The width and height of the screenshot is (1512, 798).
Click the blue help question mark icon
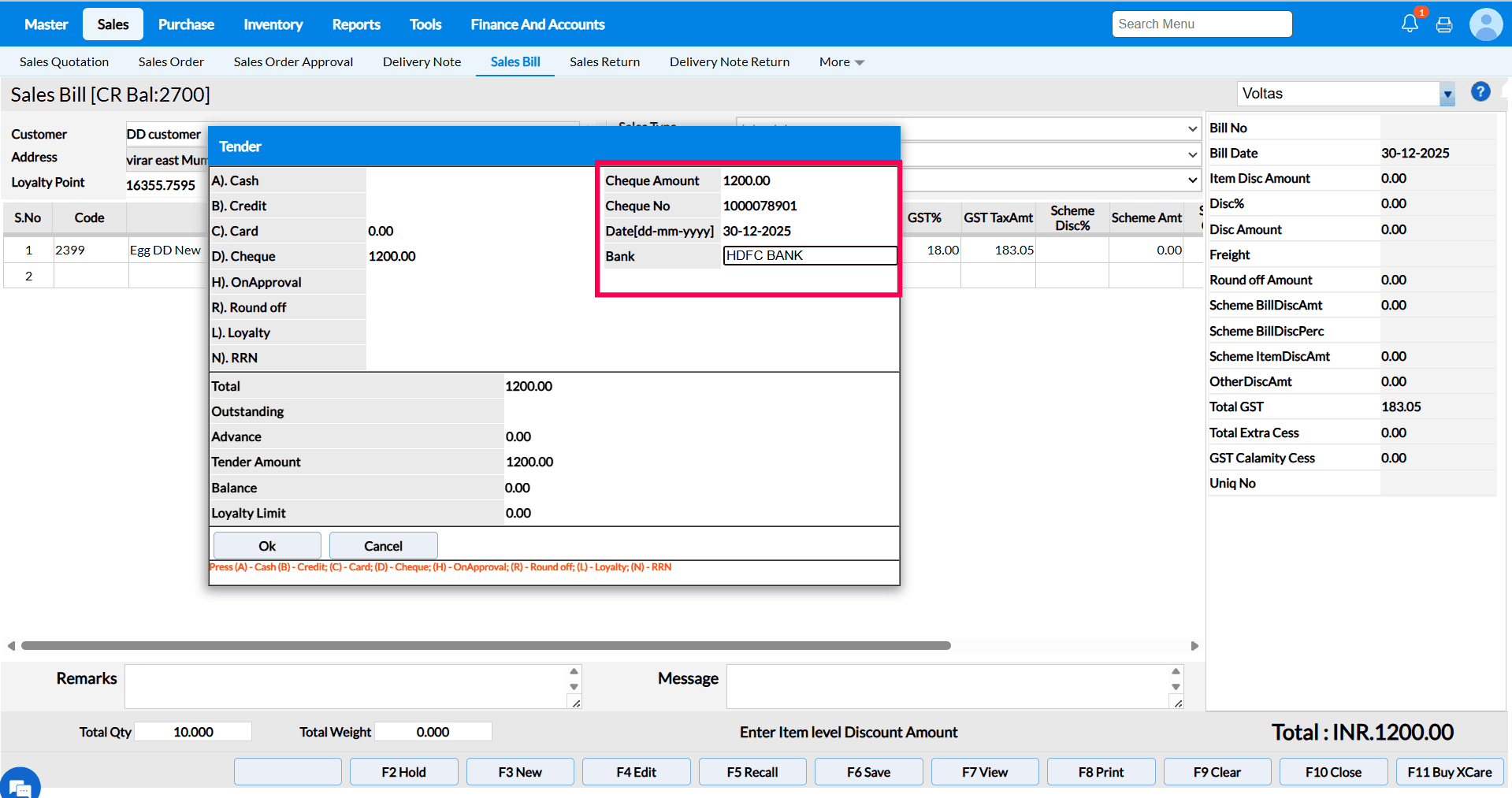coord(1480,92)
